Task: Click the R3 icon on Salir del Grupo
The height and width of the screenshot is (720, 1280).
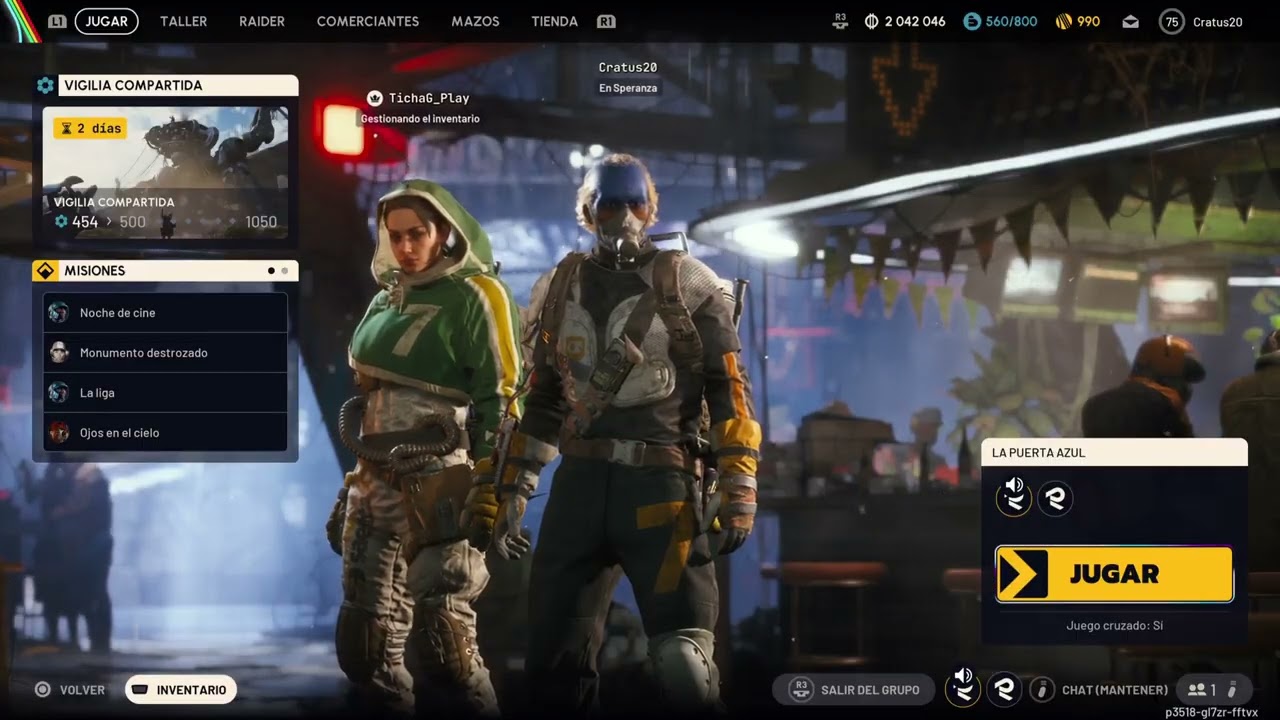Action: [x=800, y=689]
